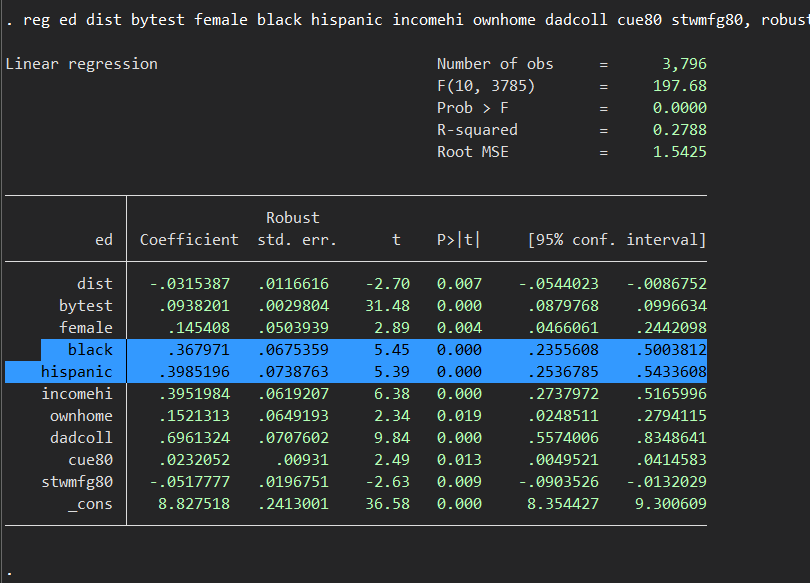Click the 'ed' dependent variable header
Screen dimensions: 810x583
tap(104, 240)
